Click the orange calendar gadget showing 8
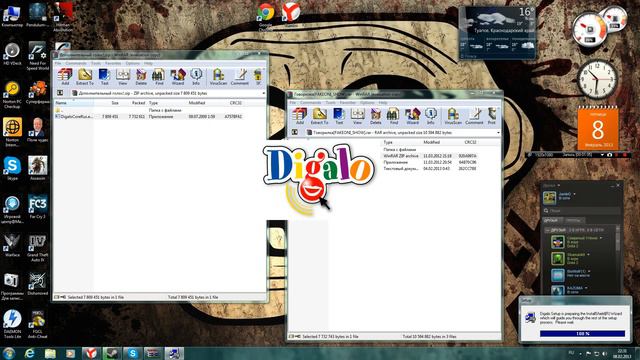The image size is (640, 360). [x=598, y=129]
